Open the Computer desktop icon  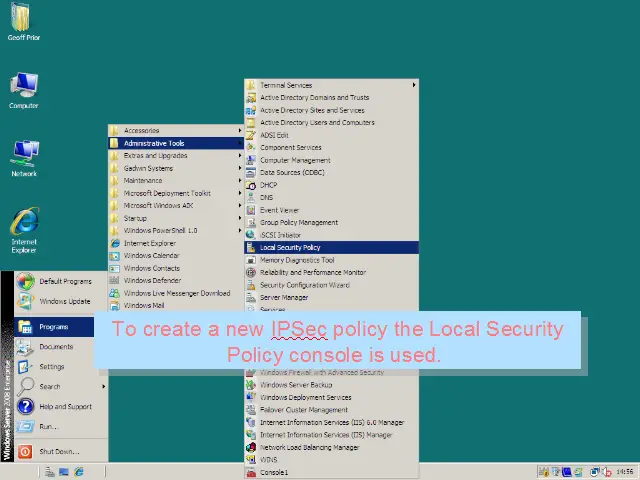(x=24, y=90)
